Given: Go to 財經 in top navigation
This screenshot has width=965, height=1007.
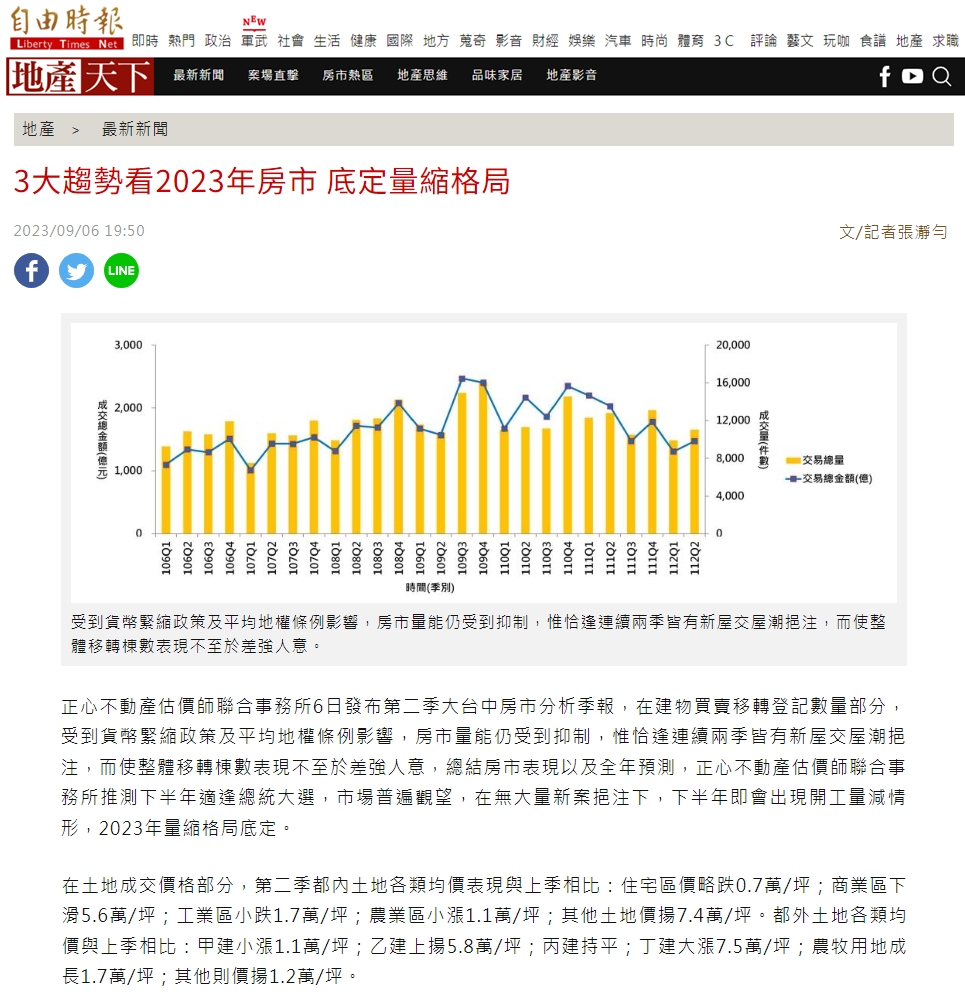Looking at the screenshot, I should click(545, 40).
